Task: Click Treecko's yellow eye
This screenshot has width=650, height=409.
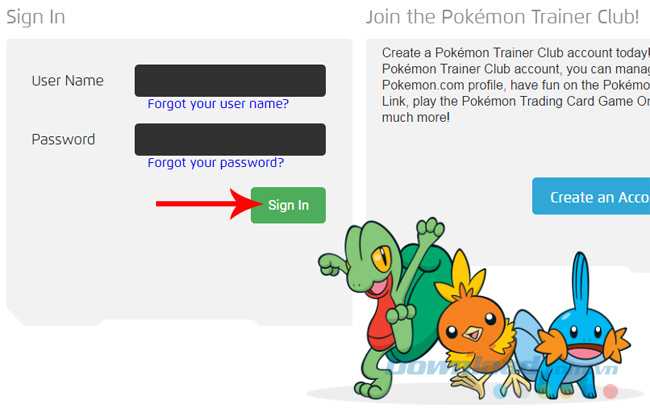Action: 381,258
